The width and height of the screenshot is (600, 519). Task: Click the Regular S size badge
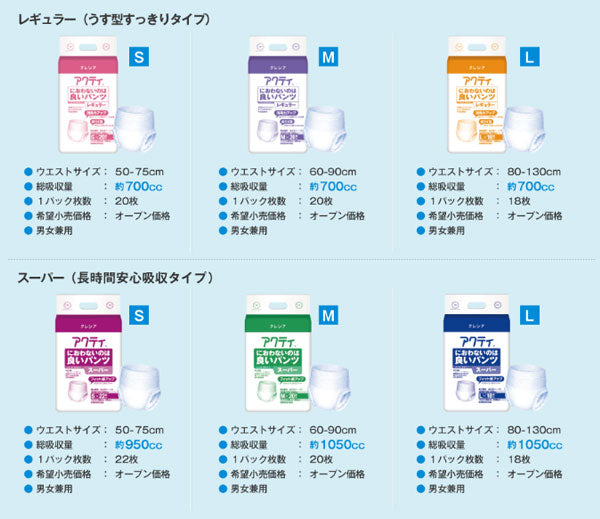pos(139,57)
